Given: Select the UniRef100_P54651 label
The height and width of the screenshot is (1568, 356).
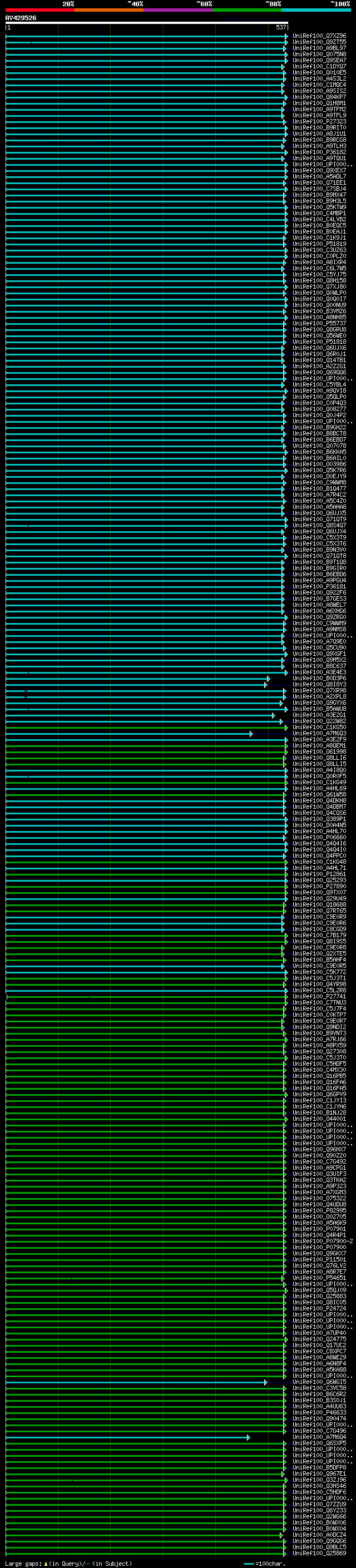Looking at the screenshot, I should (319, 1278).
